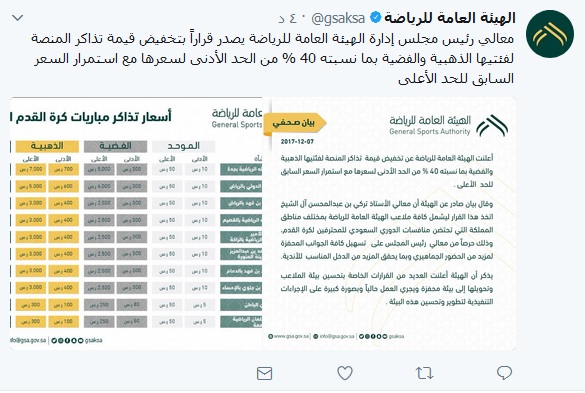Retweet this post using the retweet icon
Image resolution: width=585 pixels, height=393 pixels.
click(x=424, y=373)
